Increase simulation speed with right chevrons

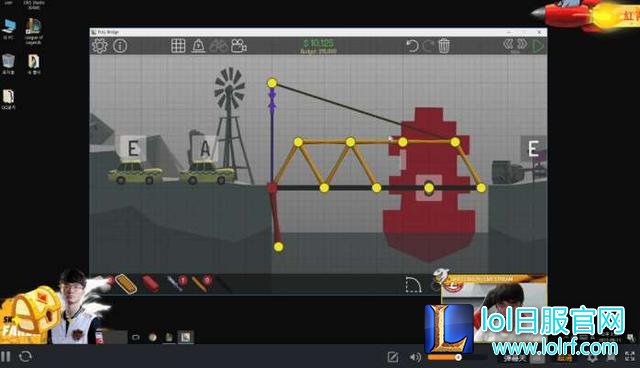[522, 44]
